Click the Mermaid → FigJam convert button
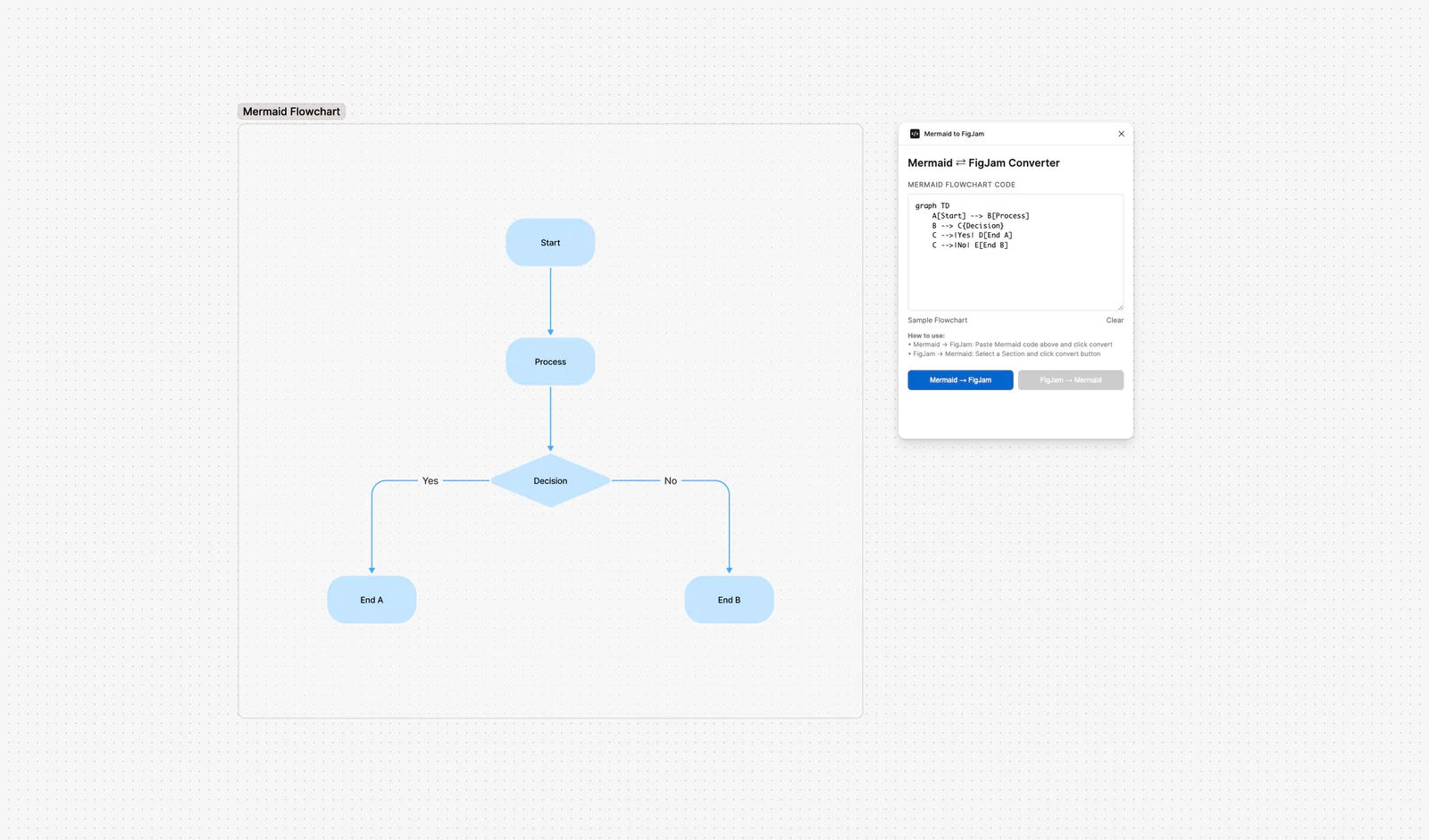The width and height of the screenshot is (1429, 840). coord(960,380)
